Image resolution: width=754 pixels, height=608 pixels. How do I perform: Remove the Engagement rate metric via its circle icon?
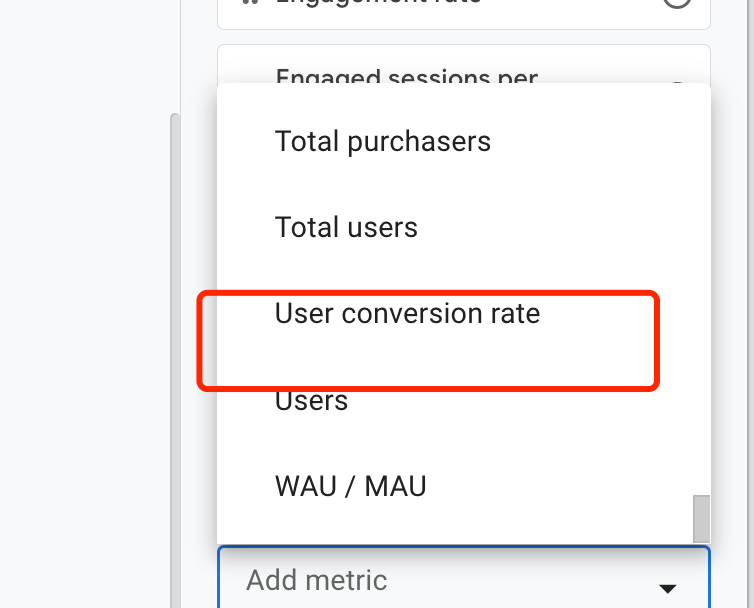click(677, 3)
